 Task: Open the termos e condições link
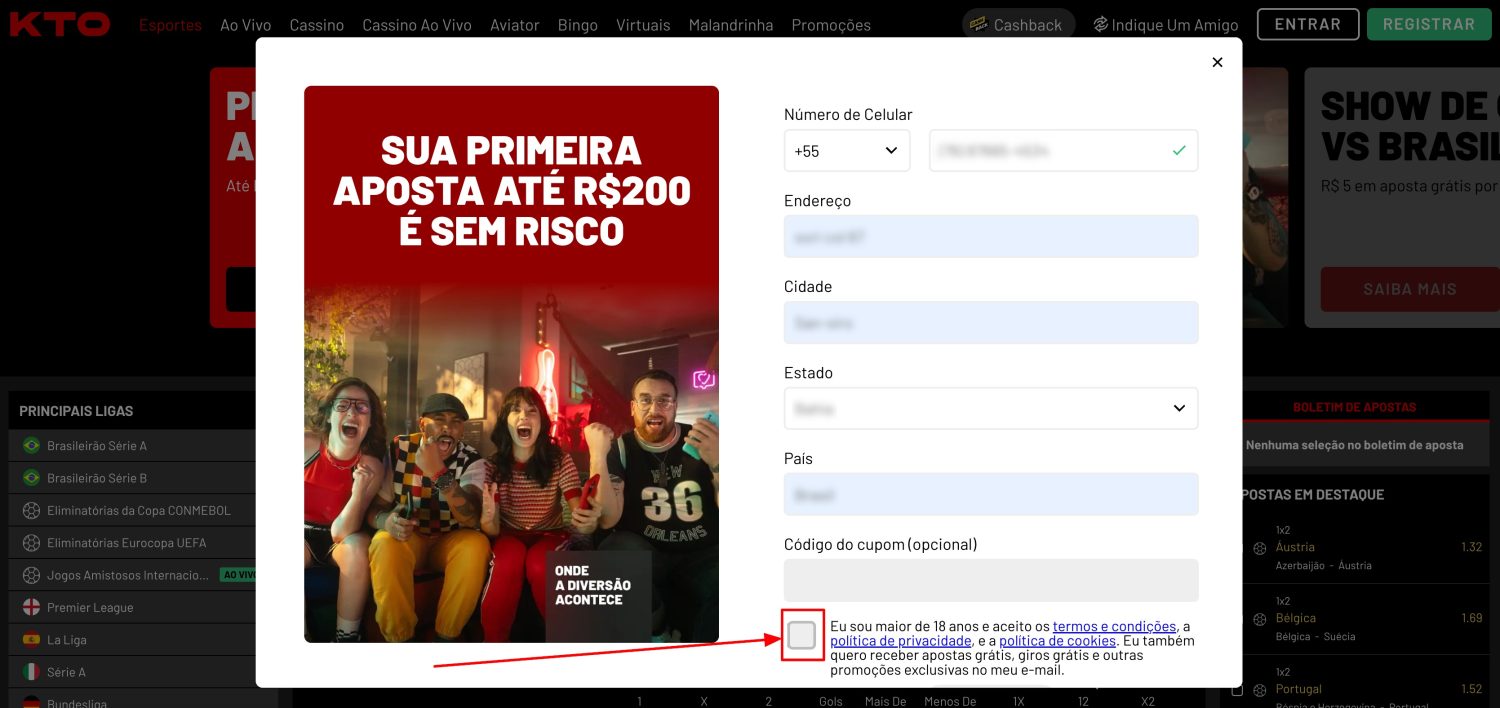(1114, 626)
